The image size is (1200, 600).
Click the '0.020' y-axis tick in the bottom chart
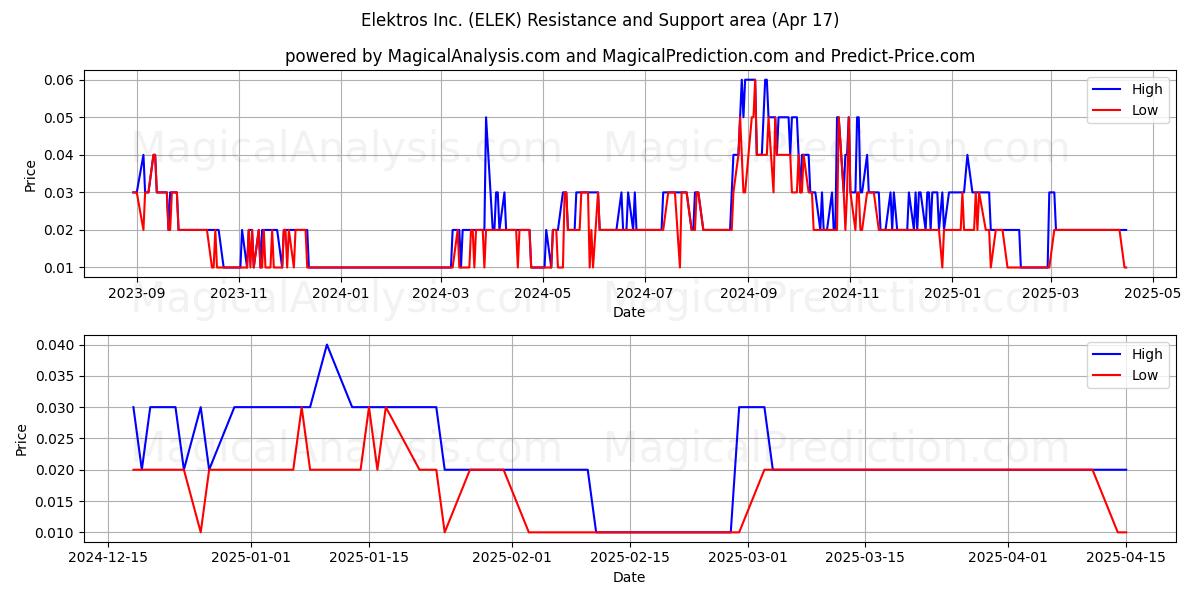[x=56, y=470]
